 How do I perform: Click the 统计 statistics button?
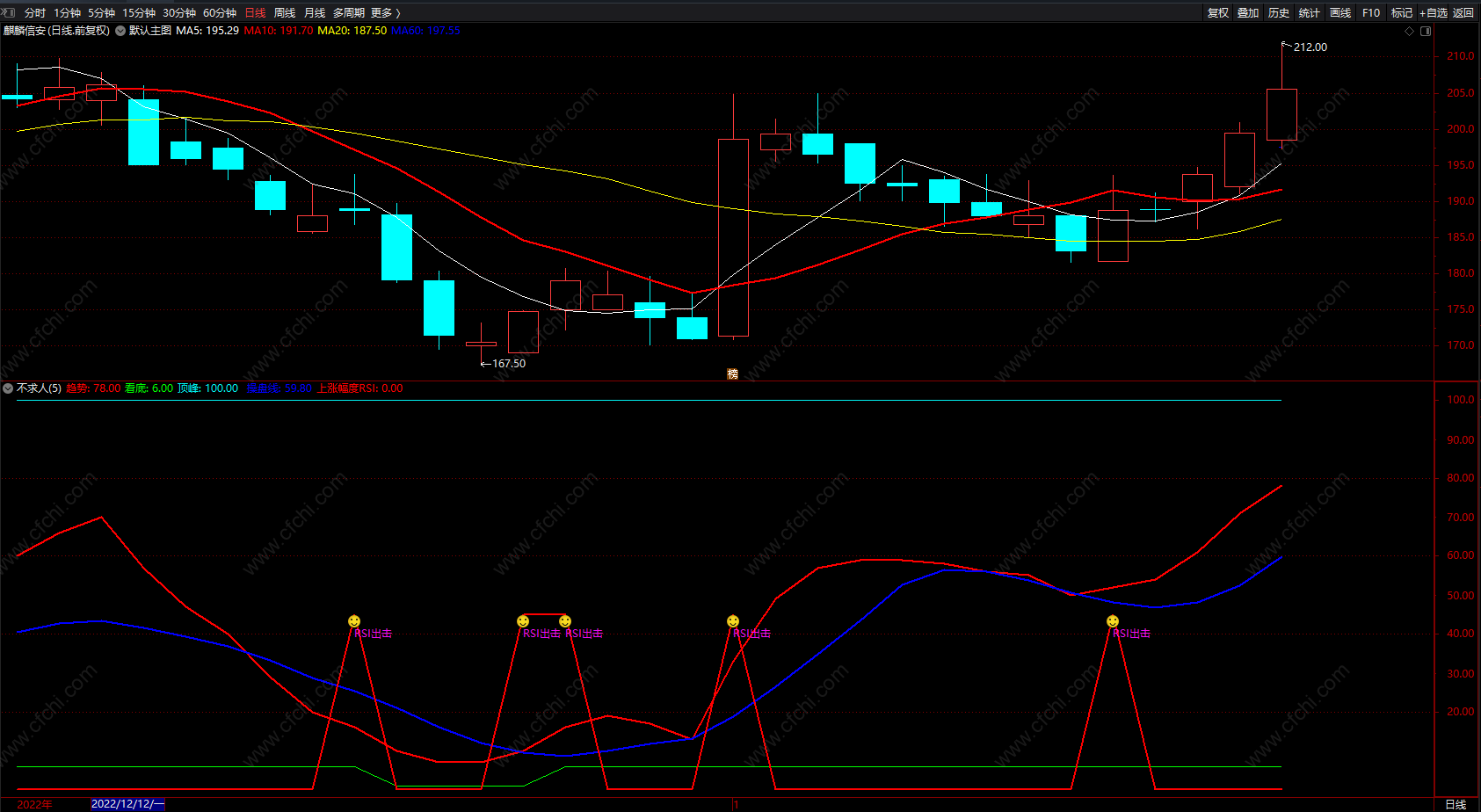[1310, 13]
